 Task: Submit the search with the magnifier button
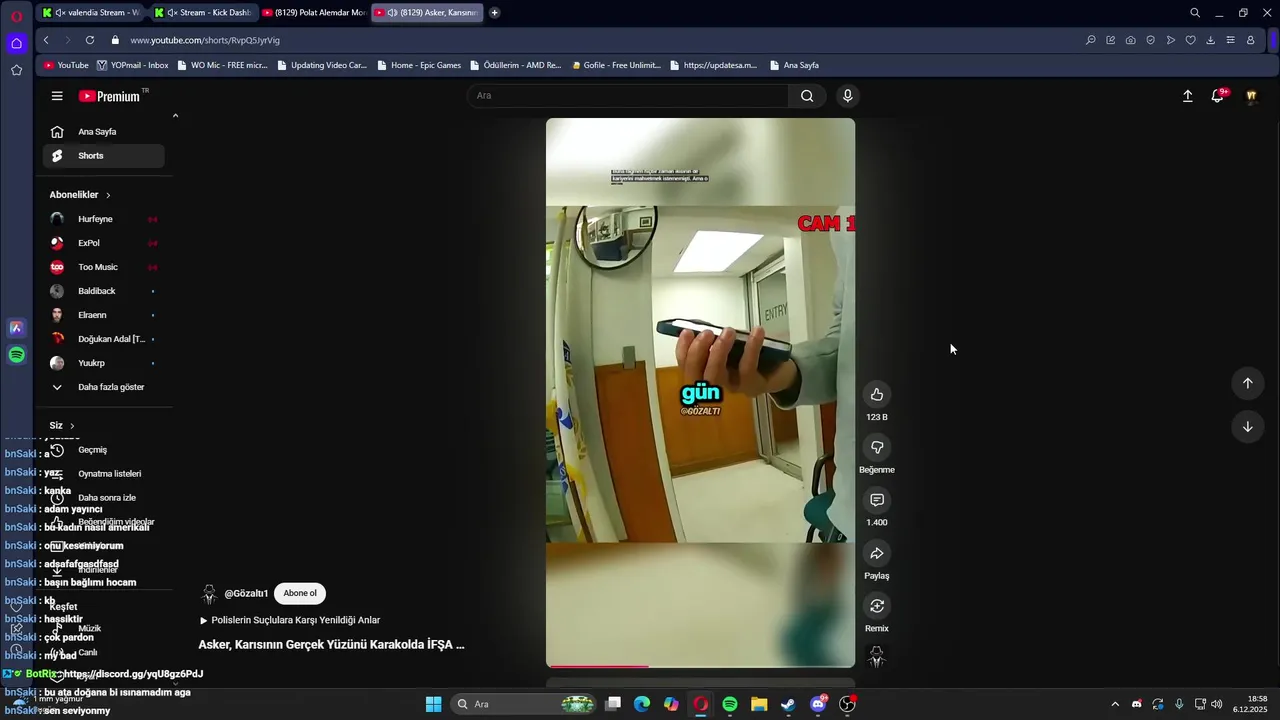807,96
